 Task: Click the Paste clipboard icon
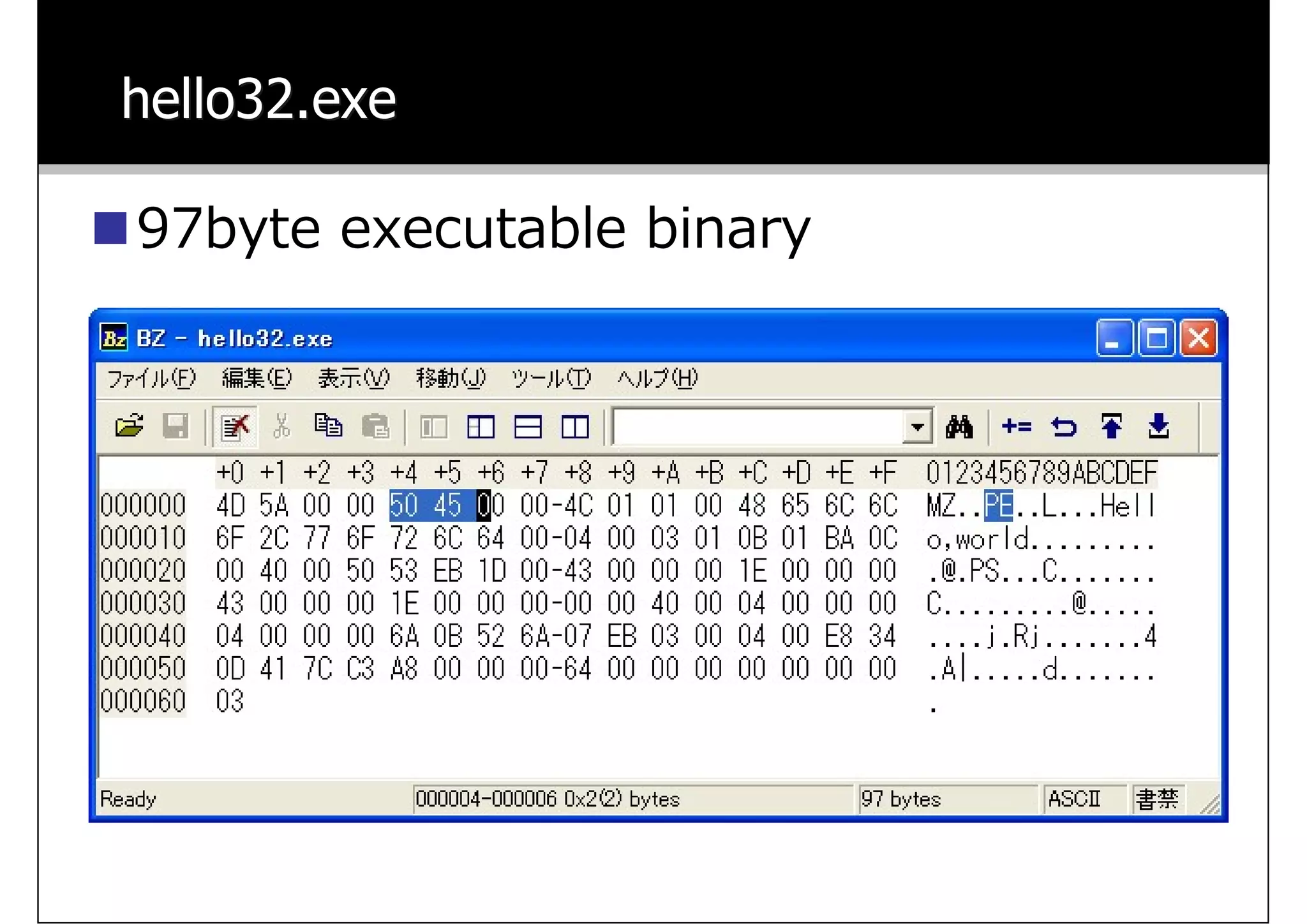(x=375, y=426)
